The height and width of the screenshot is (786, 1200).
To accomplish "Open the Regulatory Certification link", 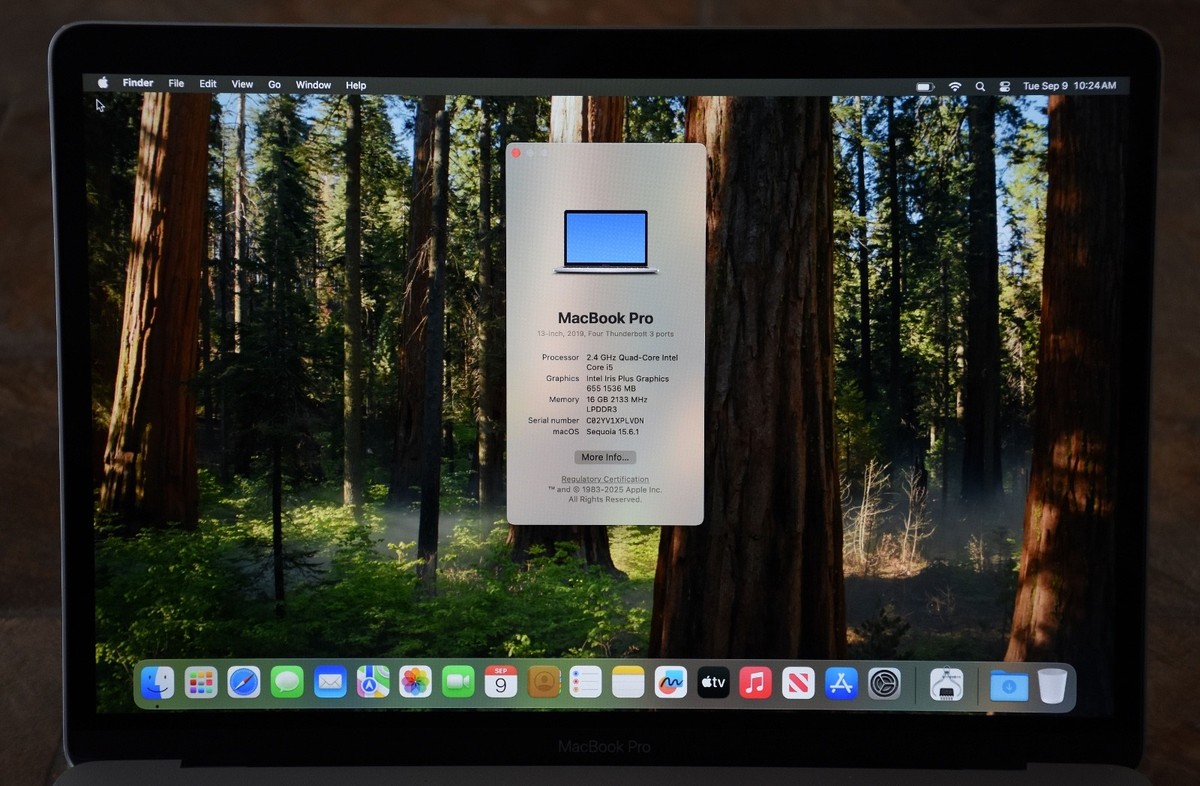I will [x=605, y=480].
